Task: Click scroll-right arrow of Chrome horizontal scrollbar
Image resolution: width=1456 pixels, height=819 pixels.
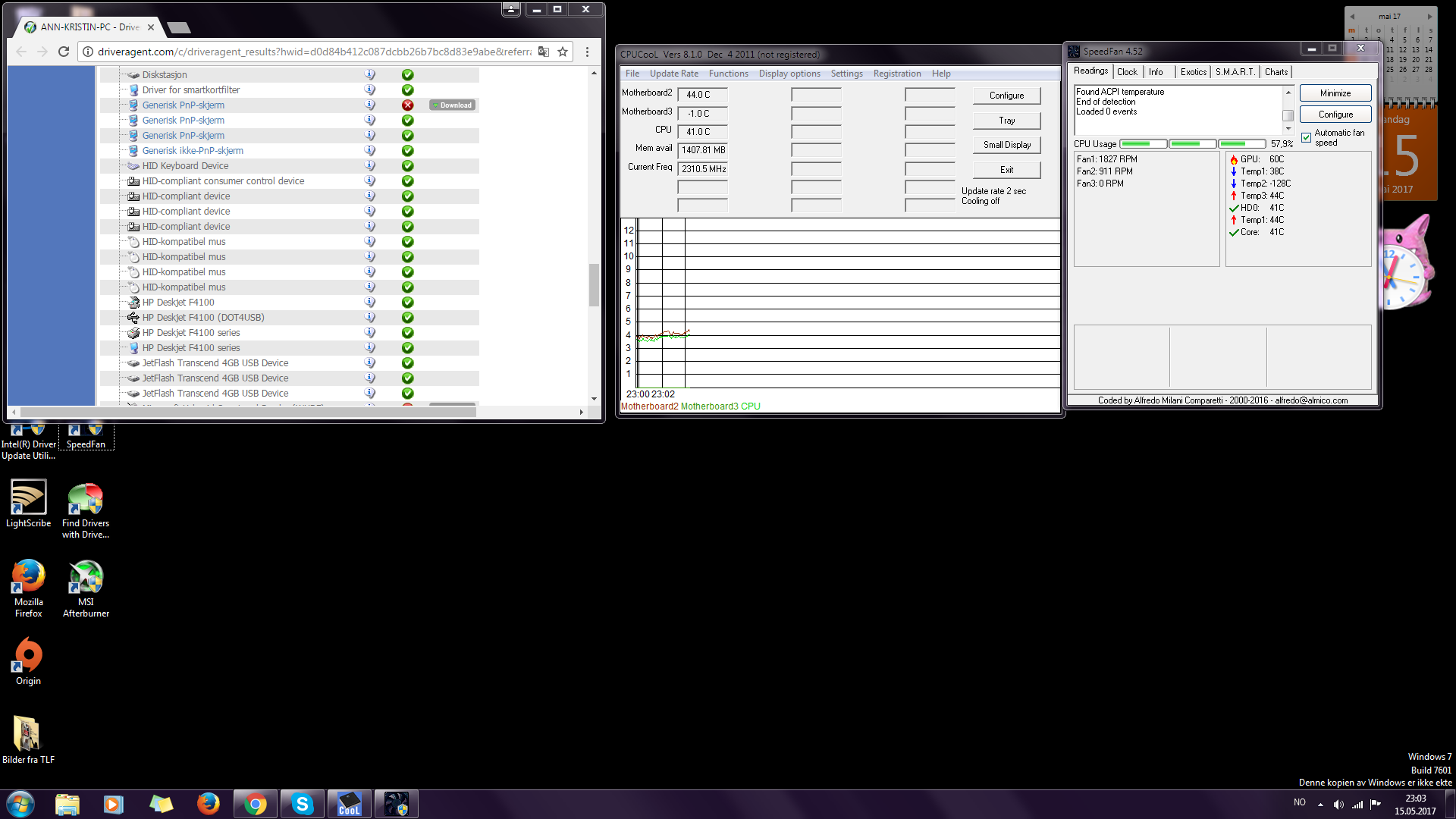Action: 582,412
